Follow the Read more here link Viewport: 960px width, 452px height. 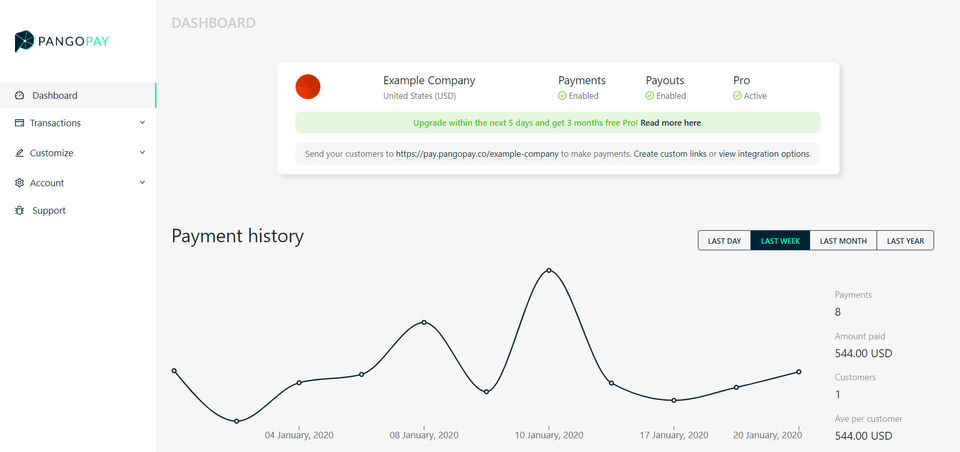click(x=671, y=123)
